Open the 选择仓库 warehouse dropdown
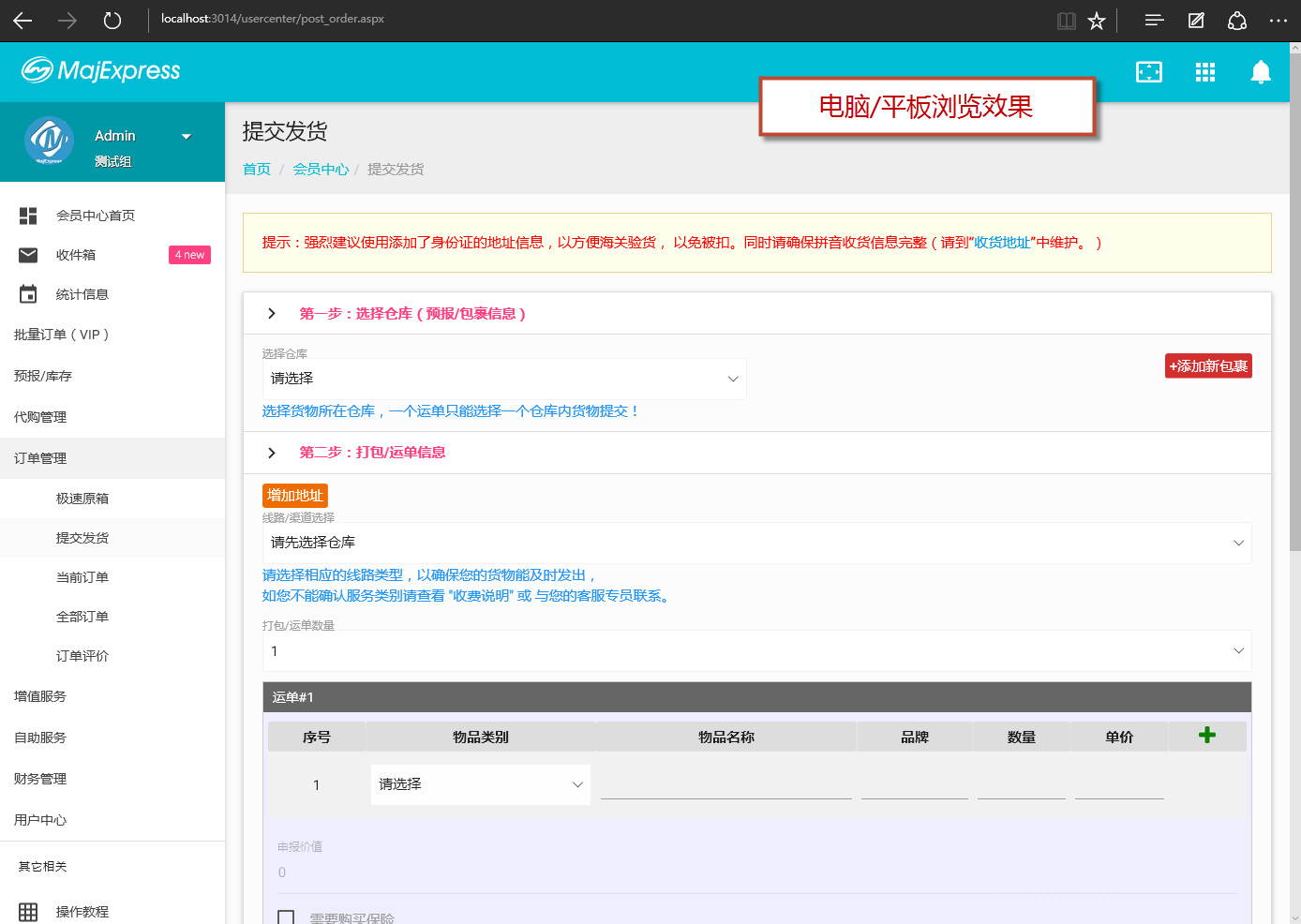 504,379
